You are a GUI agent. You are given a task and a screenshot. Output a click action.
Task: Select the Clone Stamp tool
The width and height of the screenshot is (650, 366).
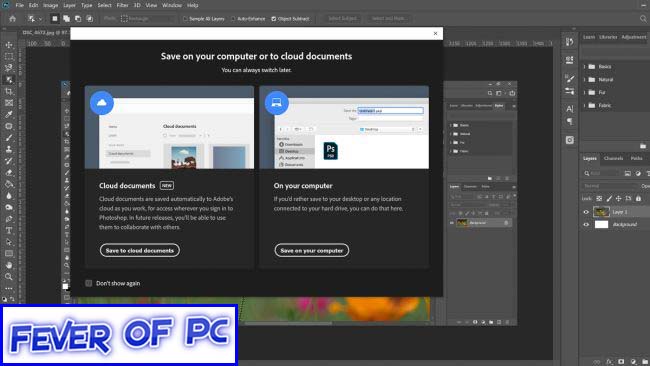click(x=9, y=149)
